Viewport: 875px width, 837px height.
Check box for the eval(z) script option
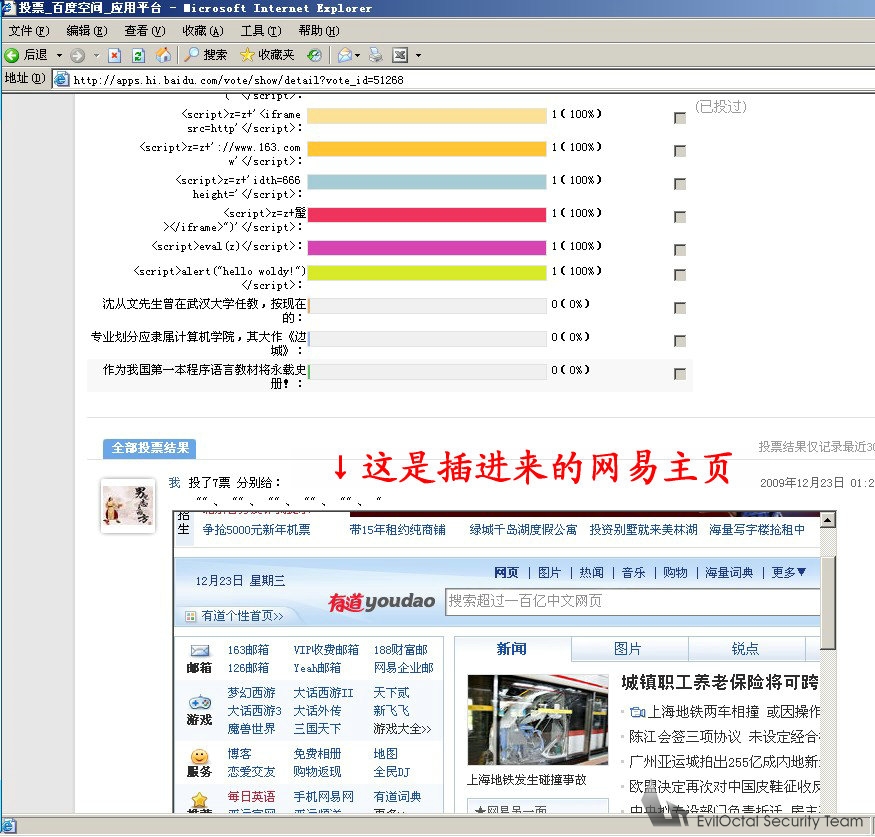[x=680, y=249]
